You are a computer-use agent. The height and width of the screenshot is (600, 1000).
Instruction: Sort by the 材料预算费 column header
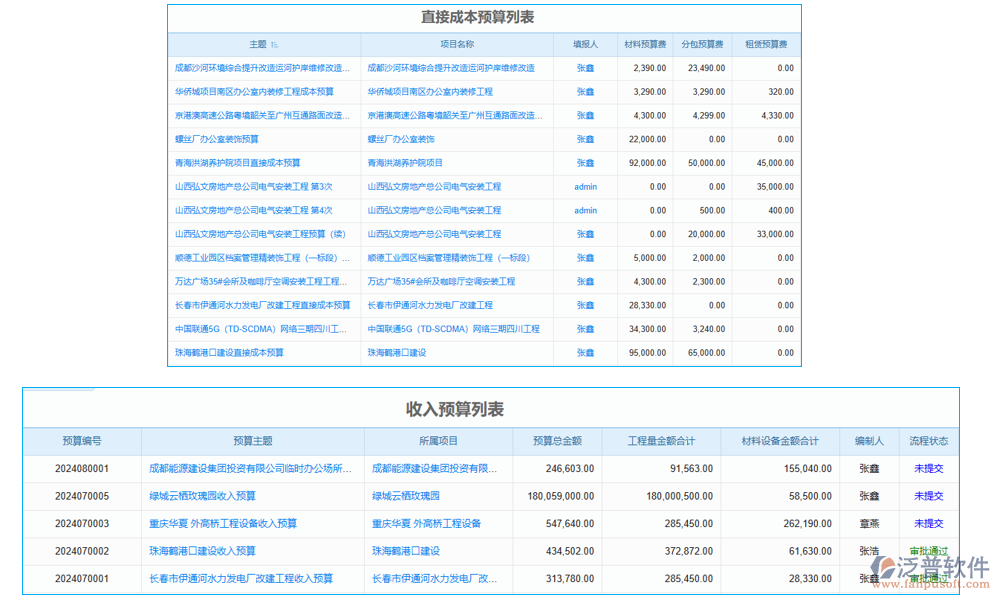(x=645, y=44)
